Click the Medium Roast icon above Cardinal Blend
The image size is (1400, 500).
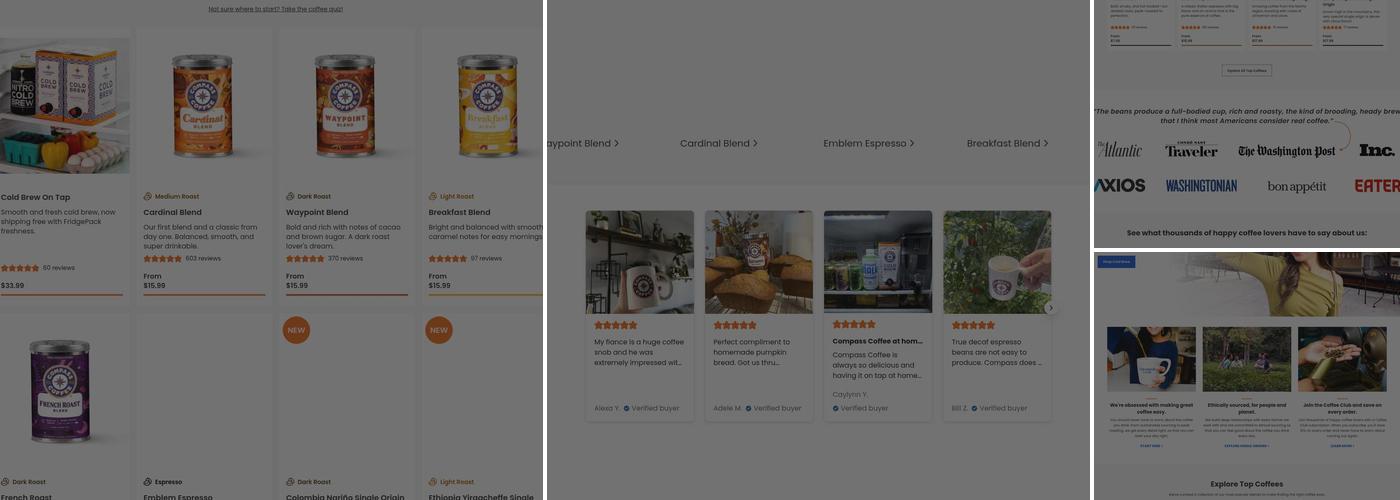(x=147, y=196)
